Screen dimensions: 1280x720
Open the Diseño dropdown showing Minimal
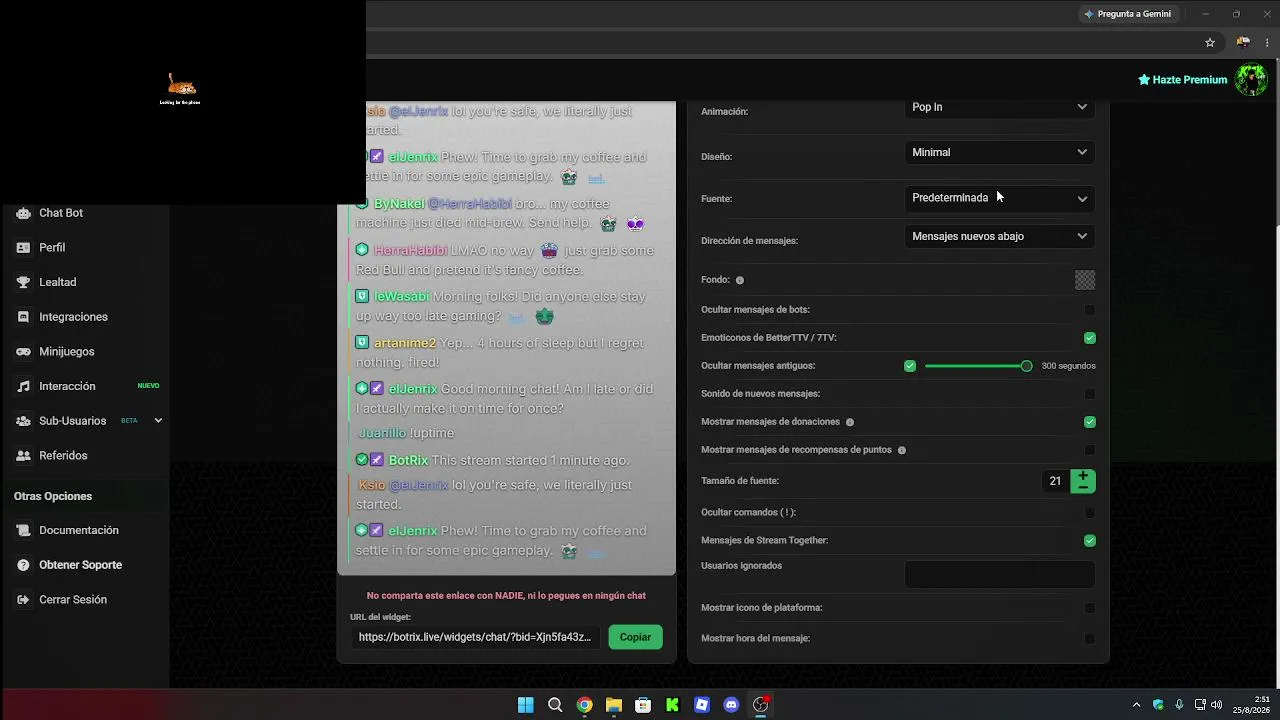(x=999, y=152)
